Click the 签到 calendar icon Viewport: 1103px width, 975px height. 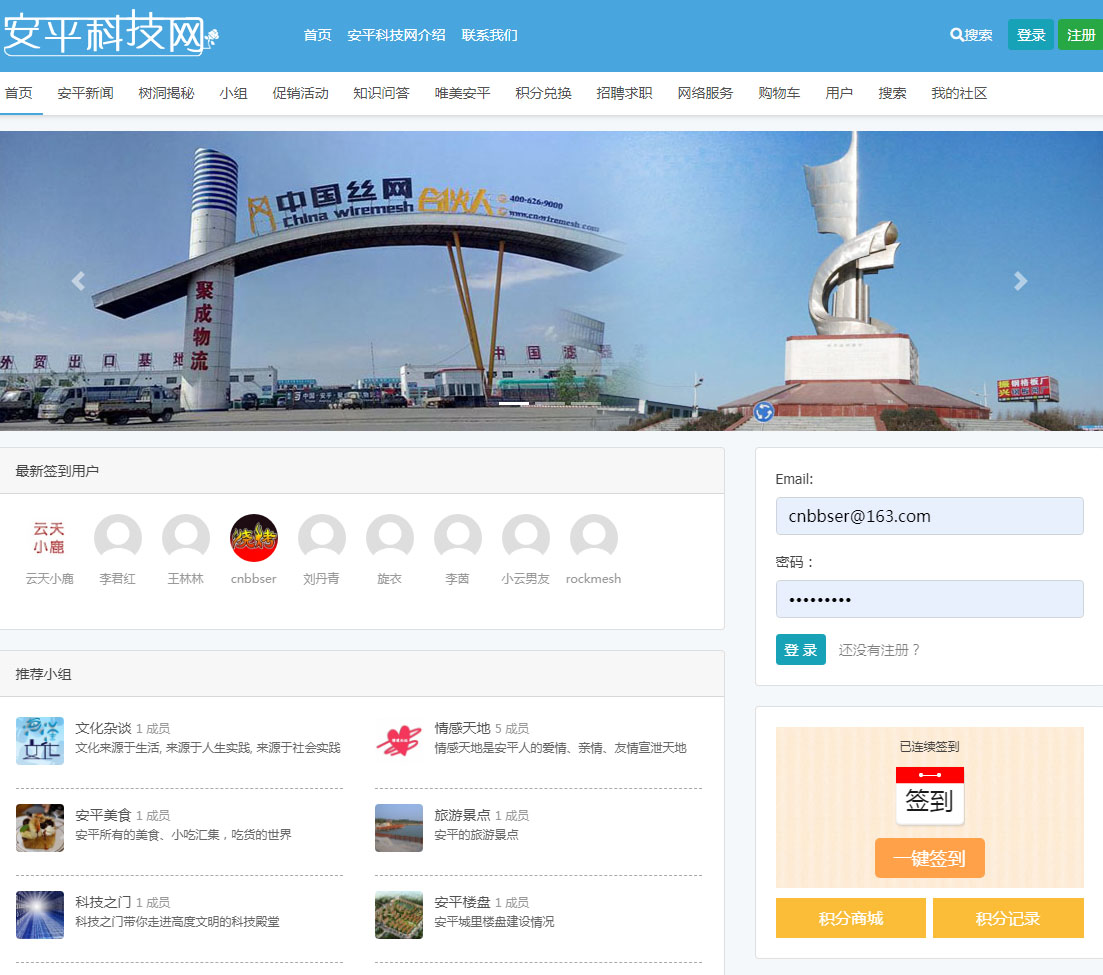tap(929, 796)
